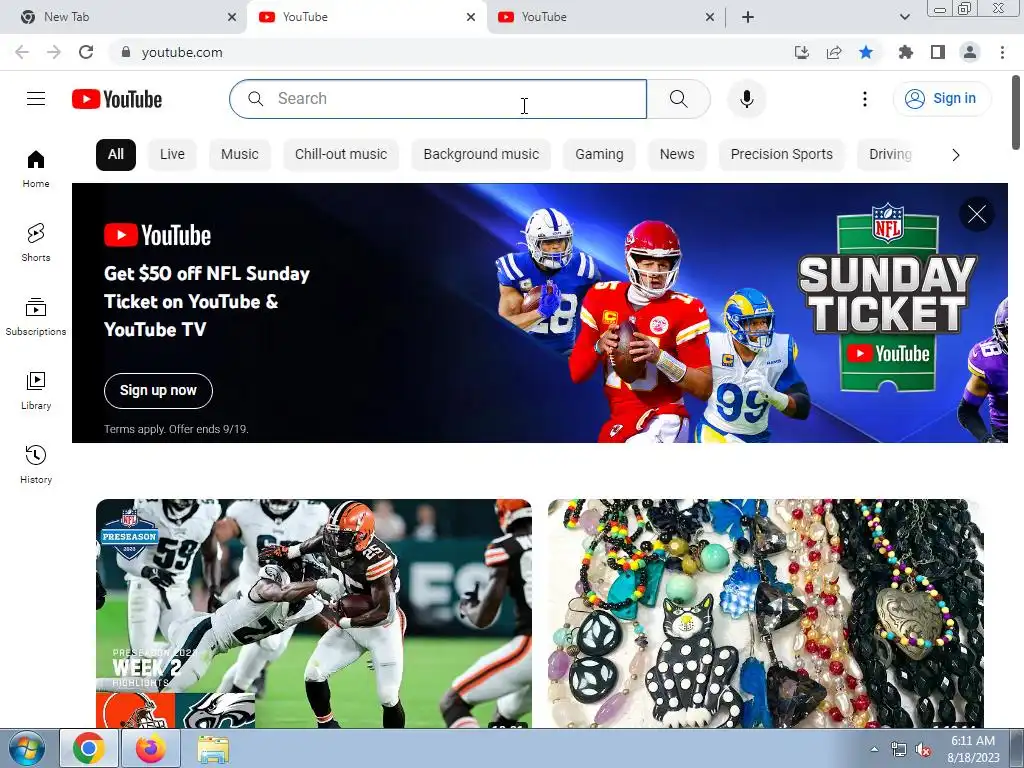The height and width of the screenshot is (768, 1024).
Task: Select the Background music chip
Action: point(481,155)
